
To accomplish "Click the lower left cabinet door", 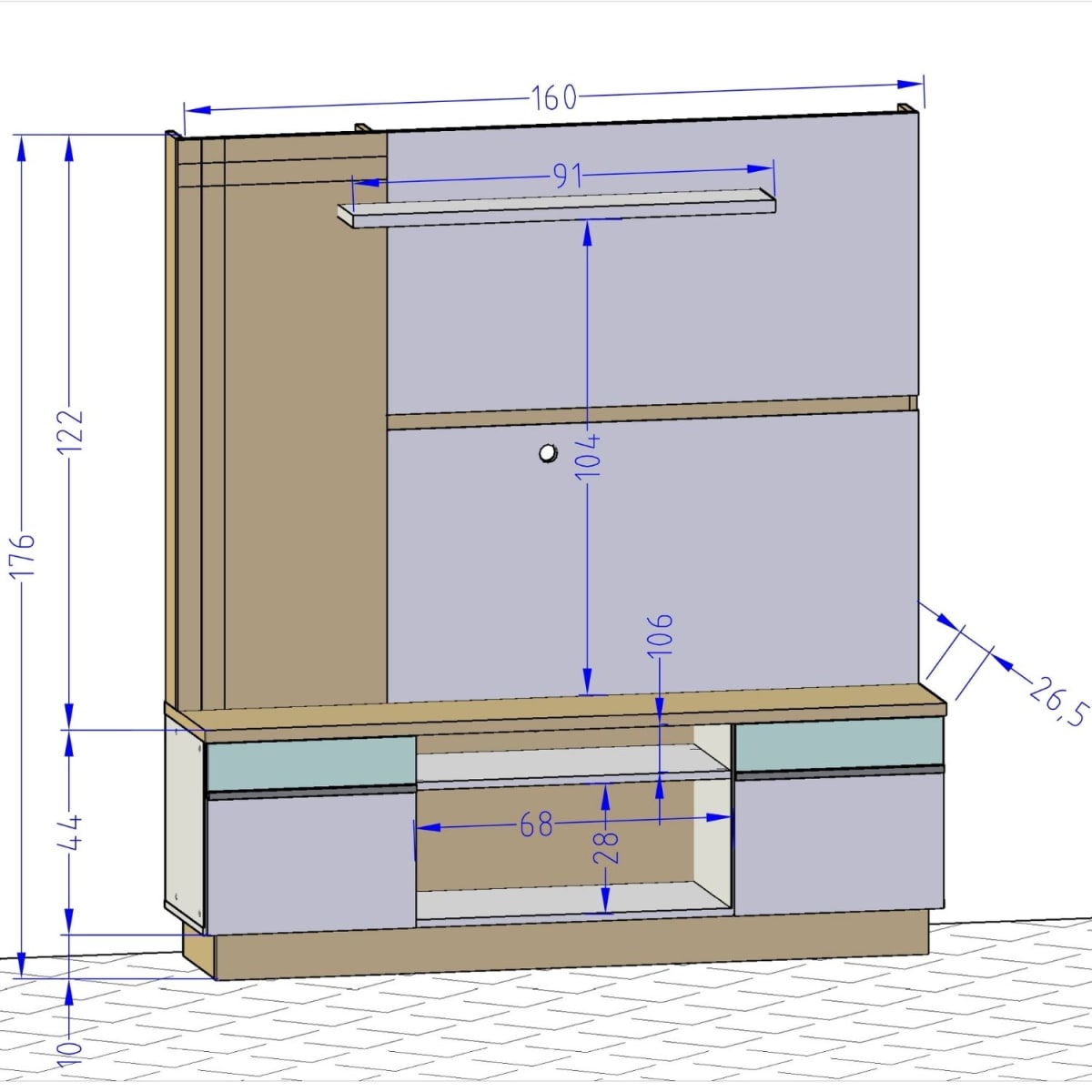I will 311,861.
